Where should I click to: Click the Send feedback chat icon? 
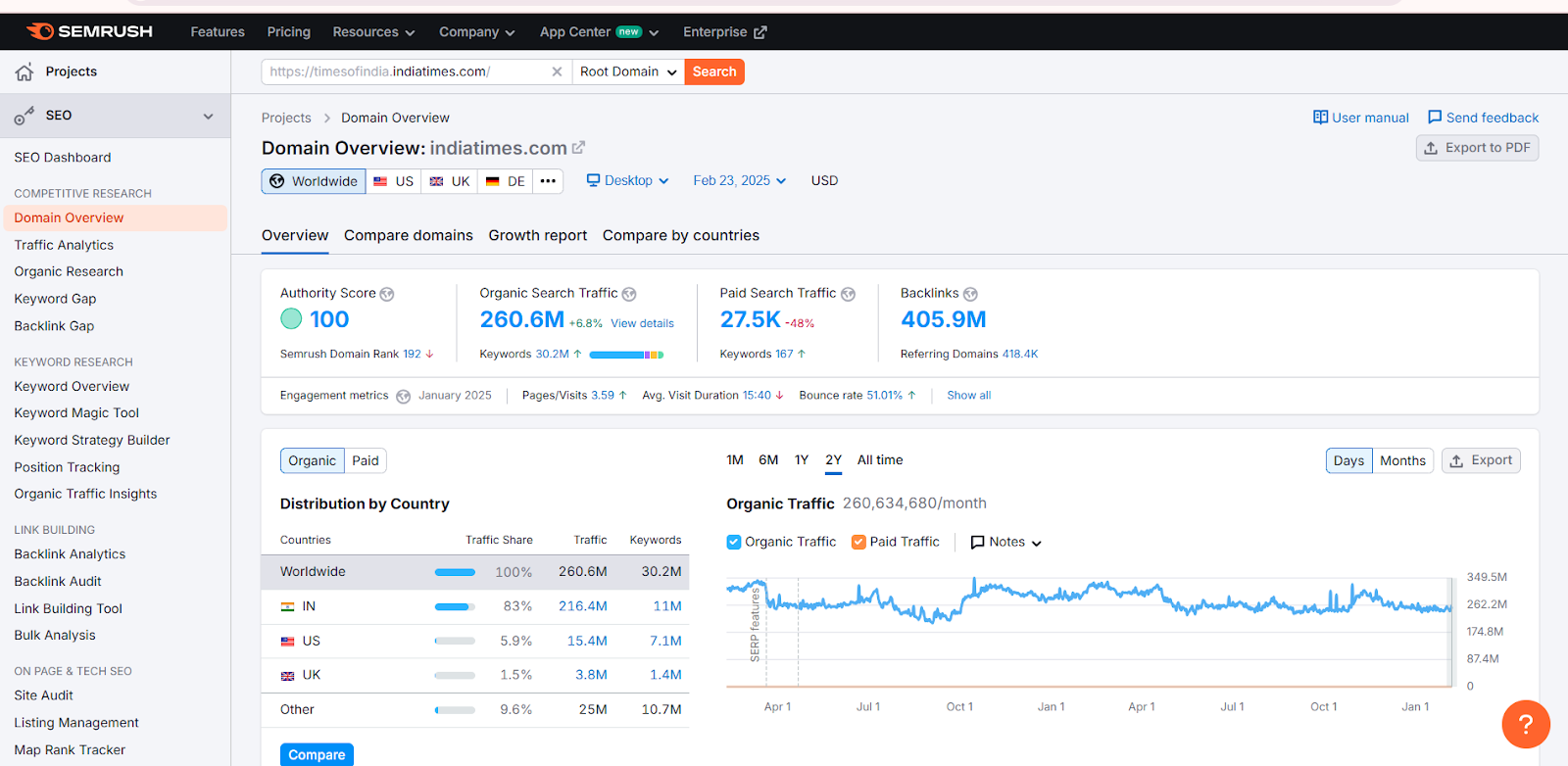(1435, 118)
